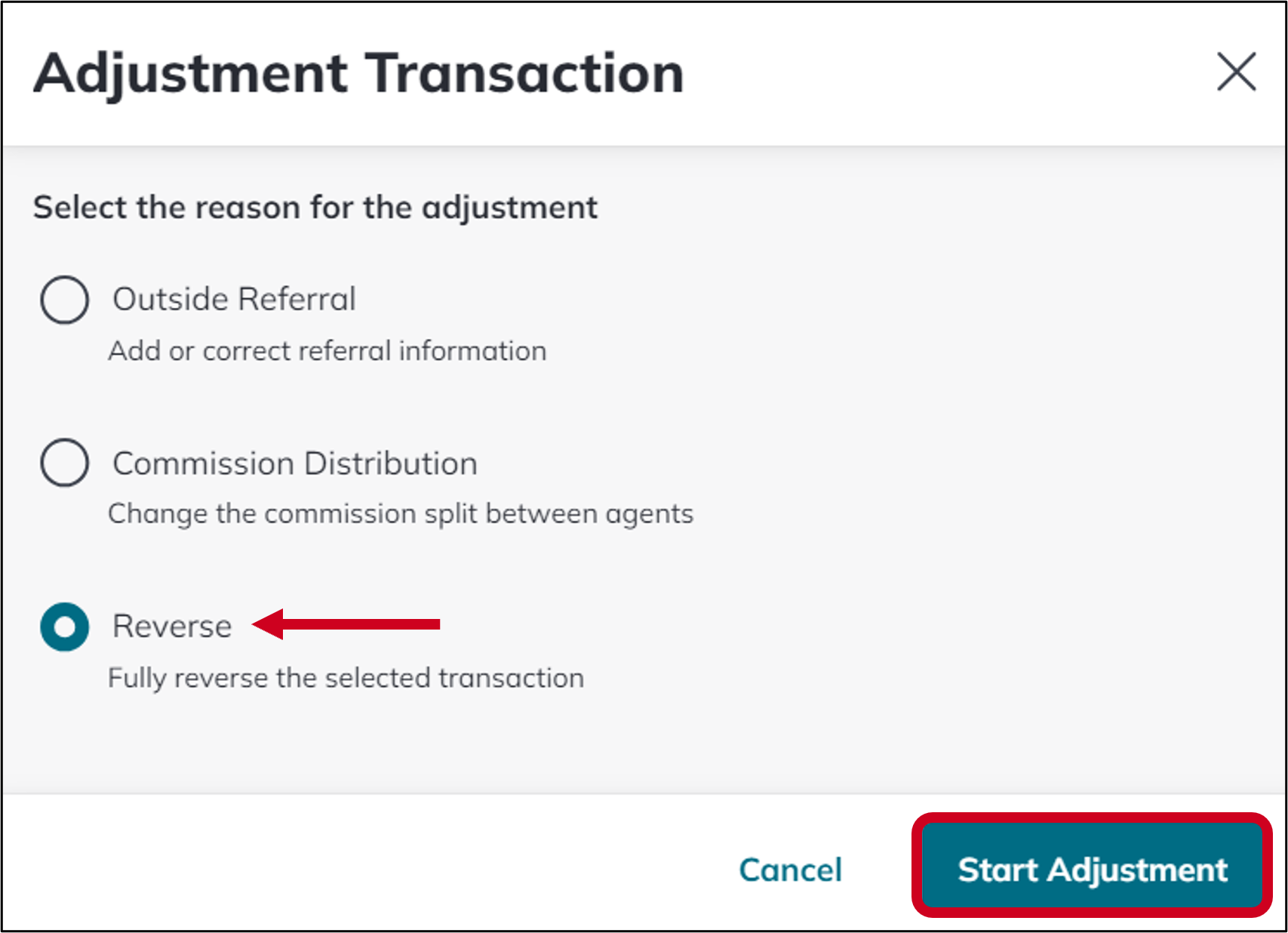Select the Outside Referral radio button
The width and height of the screenshot is (1288, 933).
[x=64, y=299]
